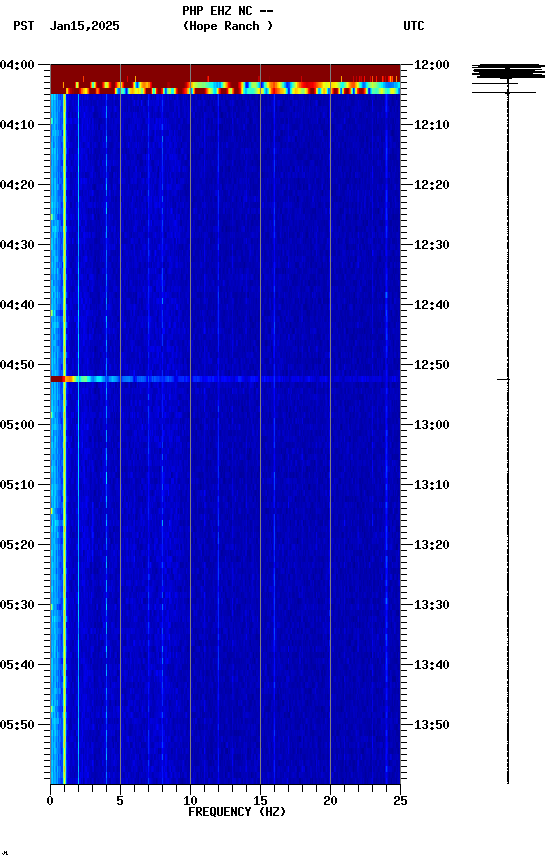Click the '04:20' PST time label
552x864 pixels.
(17, 185)
